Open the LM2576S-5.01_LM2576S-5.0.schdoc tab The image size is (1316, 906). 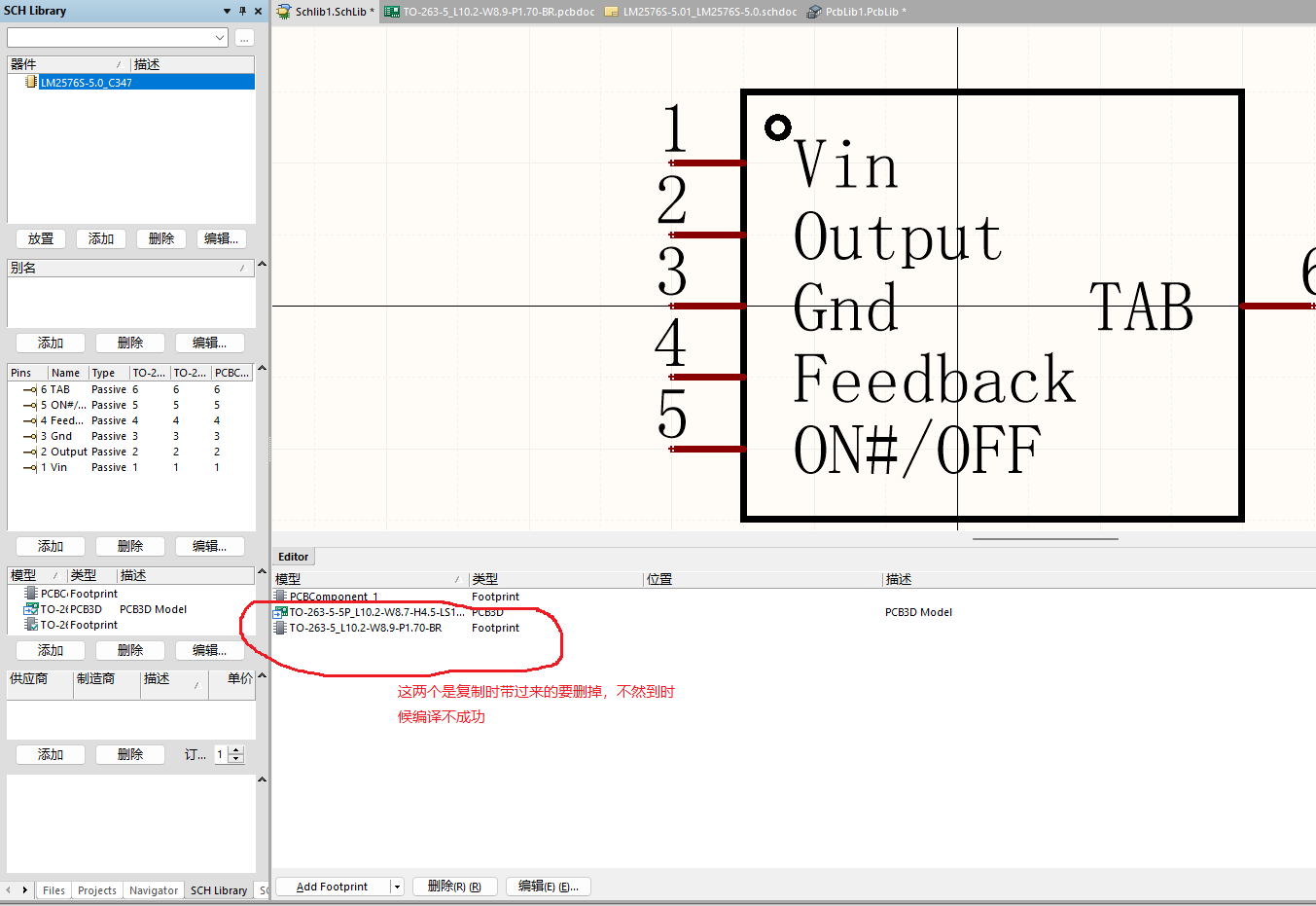pos(700,12)
